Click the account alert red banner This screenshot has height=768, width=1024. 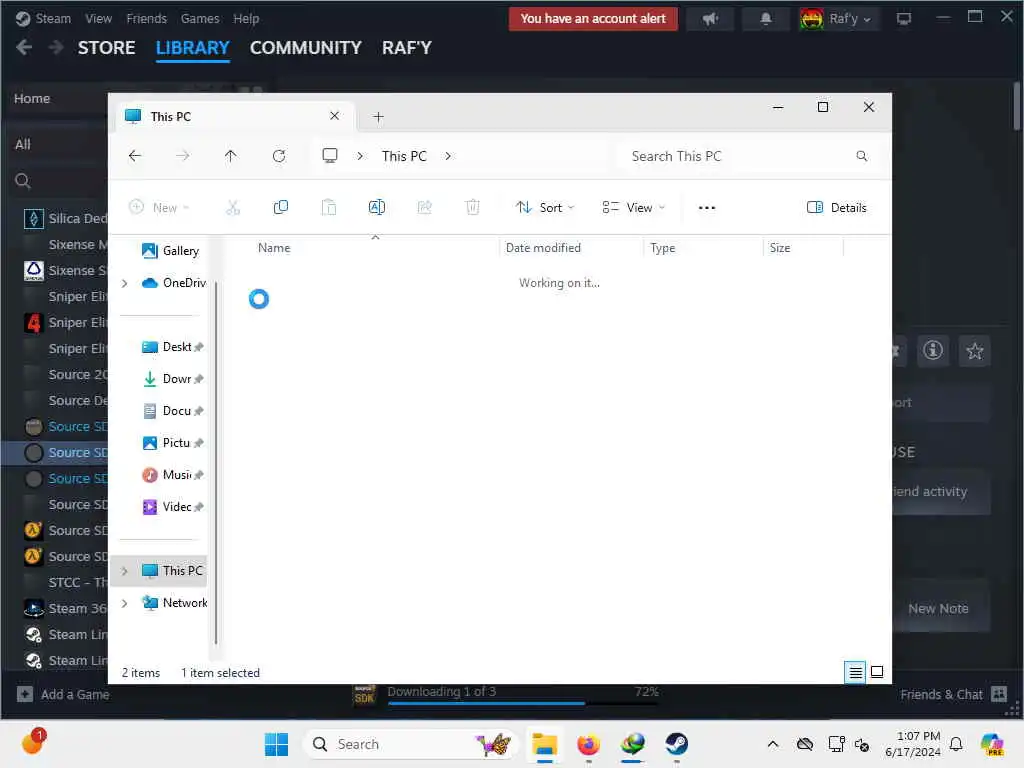pyautogui.click(x=593, y=19)
